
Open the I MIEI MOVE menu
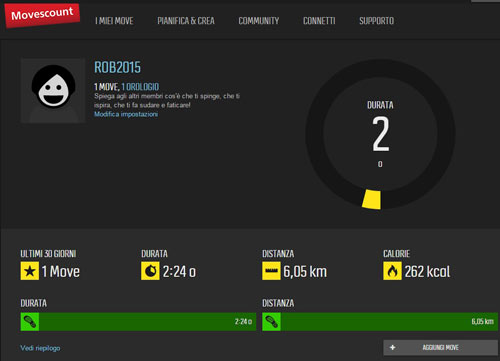[x=114, y=21]
